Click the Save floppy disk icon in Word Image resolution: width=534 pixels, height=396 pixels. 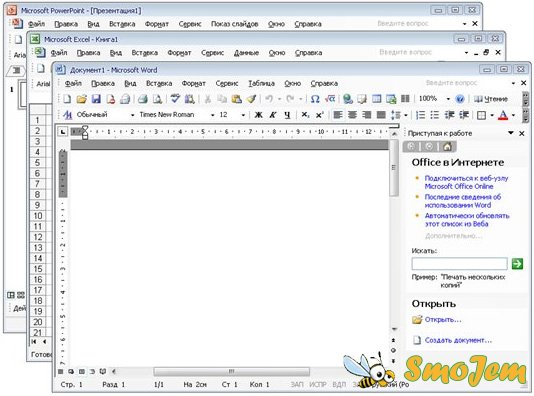(96, 99)
